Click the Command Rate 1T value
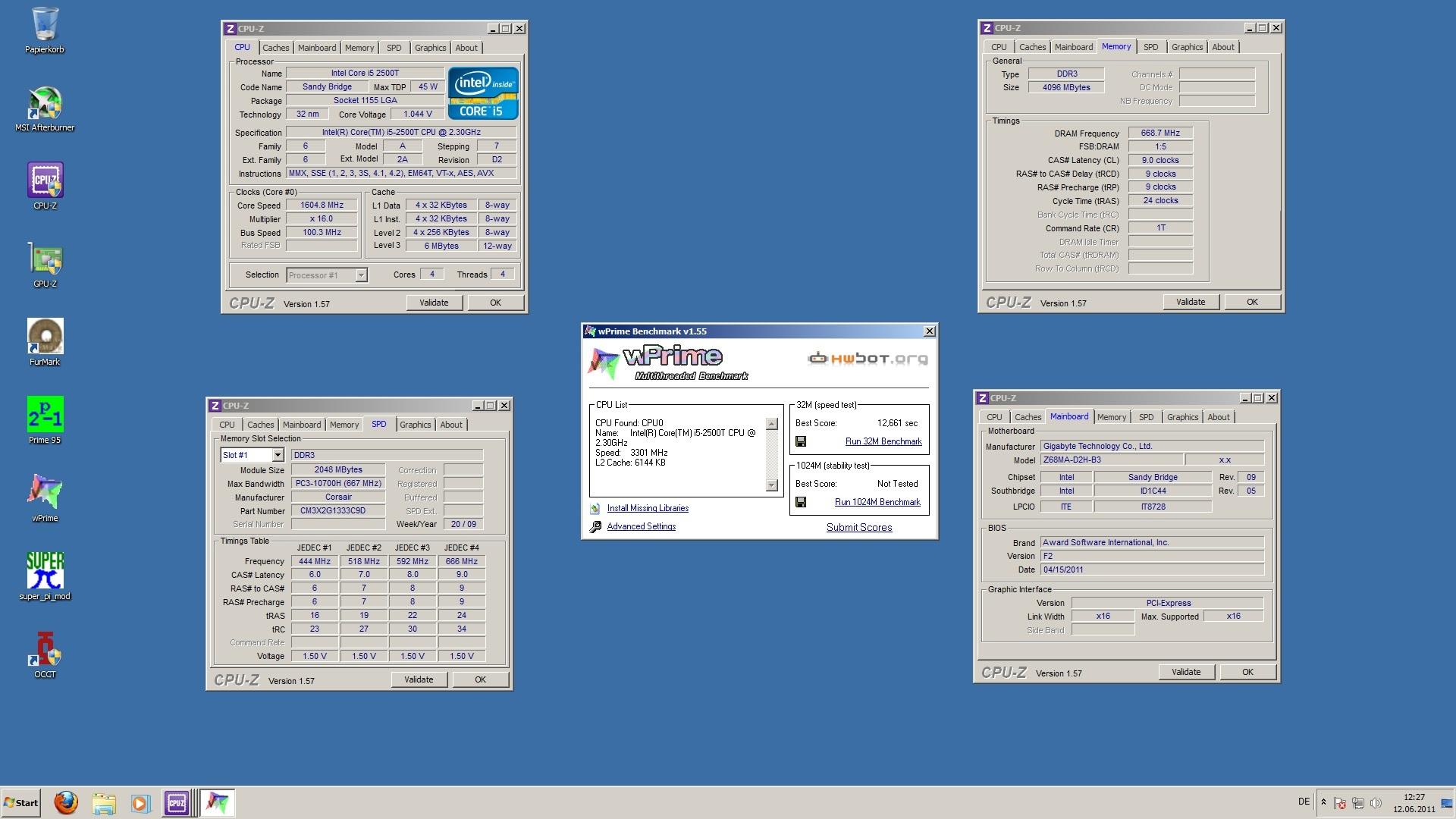The width and height of the screenshot is (1456, 819). pos(1160,228)
